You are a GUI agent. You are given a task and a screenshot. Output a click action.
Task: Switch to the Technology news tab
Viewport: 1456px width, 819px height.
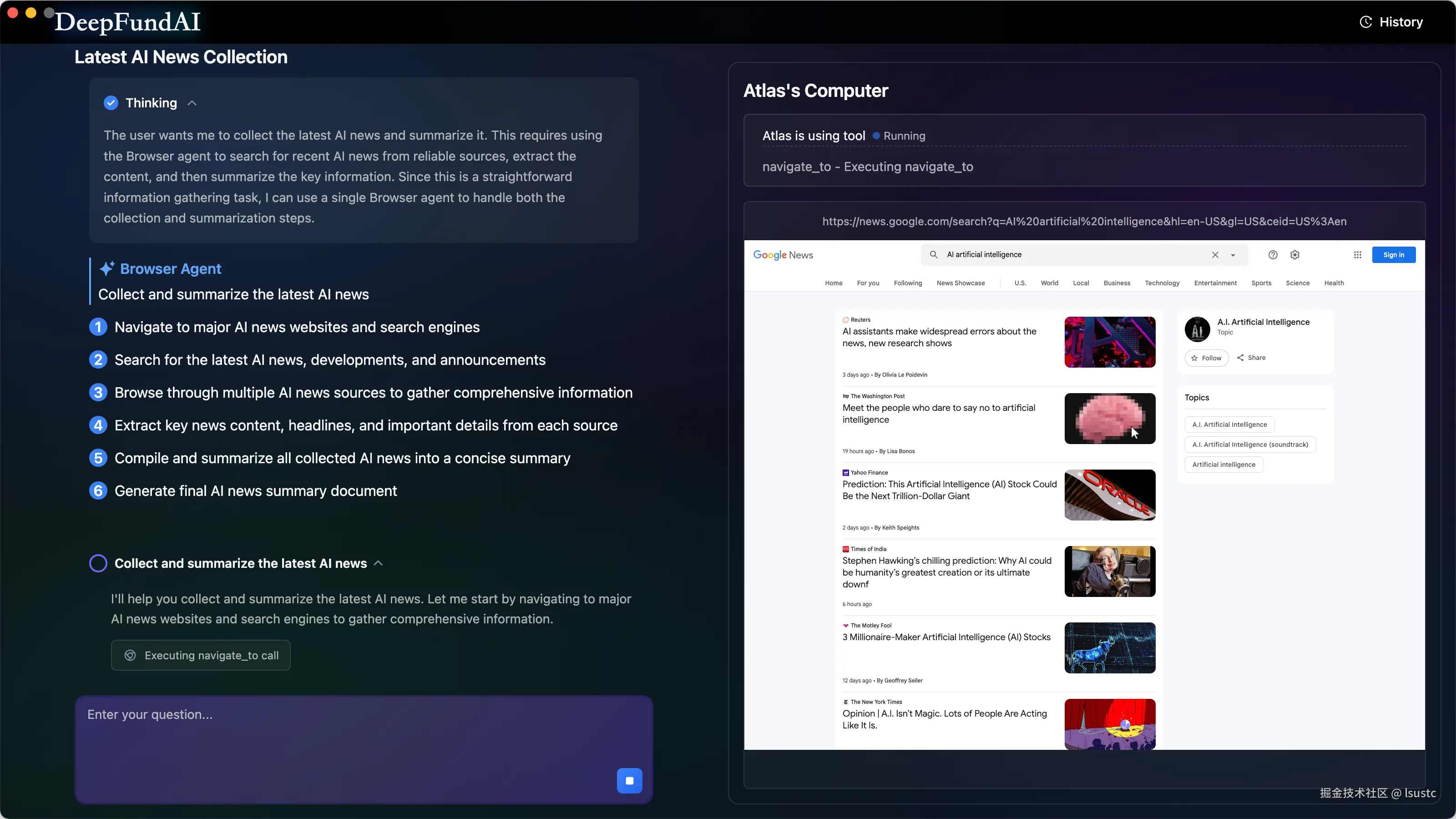pyautogui.click(x=1162, y=283)
